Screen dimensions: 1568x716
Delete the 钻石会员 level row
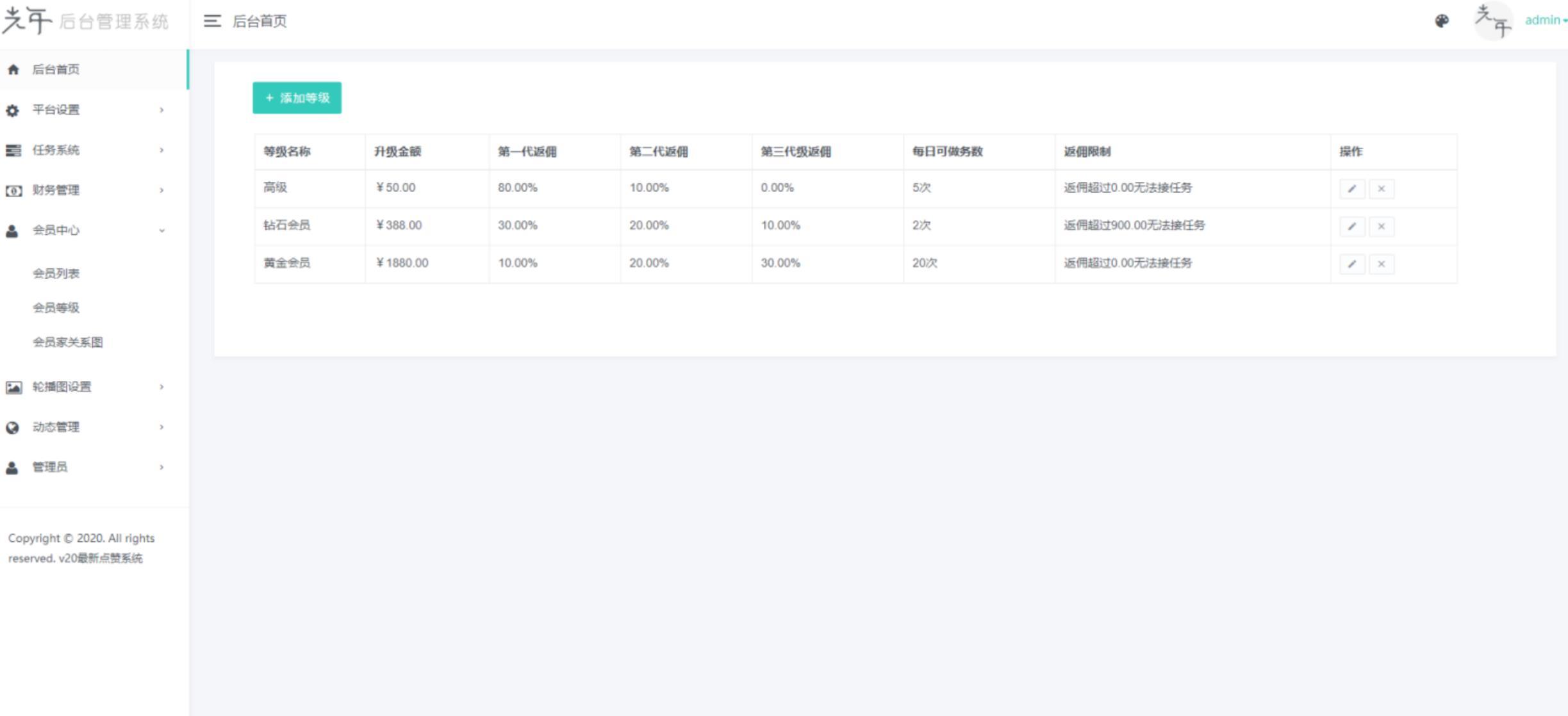pyautogui.click(x=1382, y=227)
